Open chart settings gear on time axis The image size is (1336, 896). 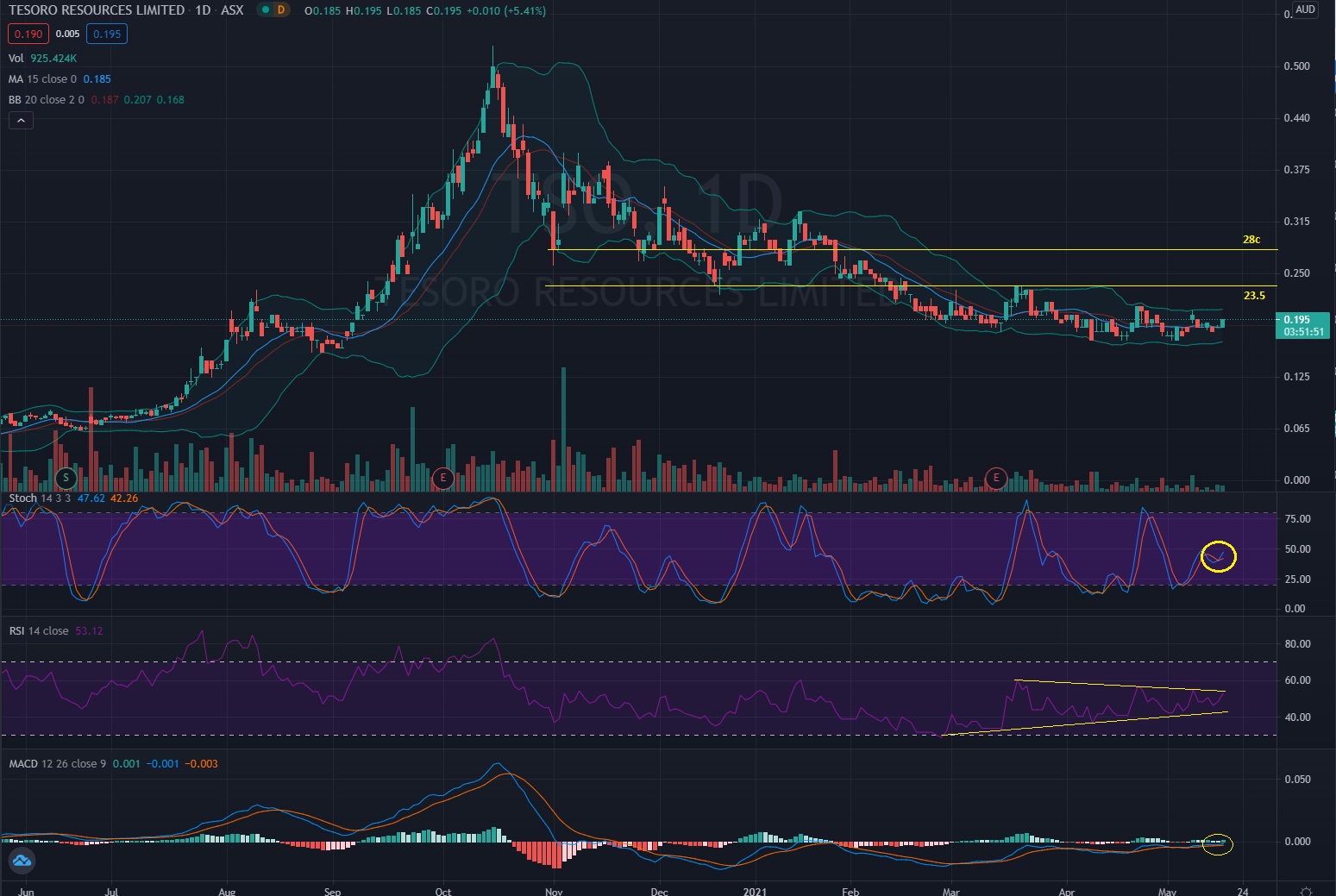click(x=1306, y=891)
